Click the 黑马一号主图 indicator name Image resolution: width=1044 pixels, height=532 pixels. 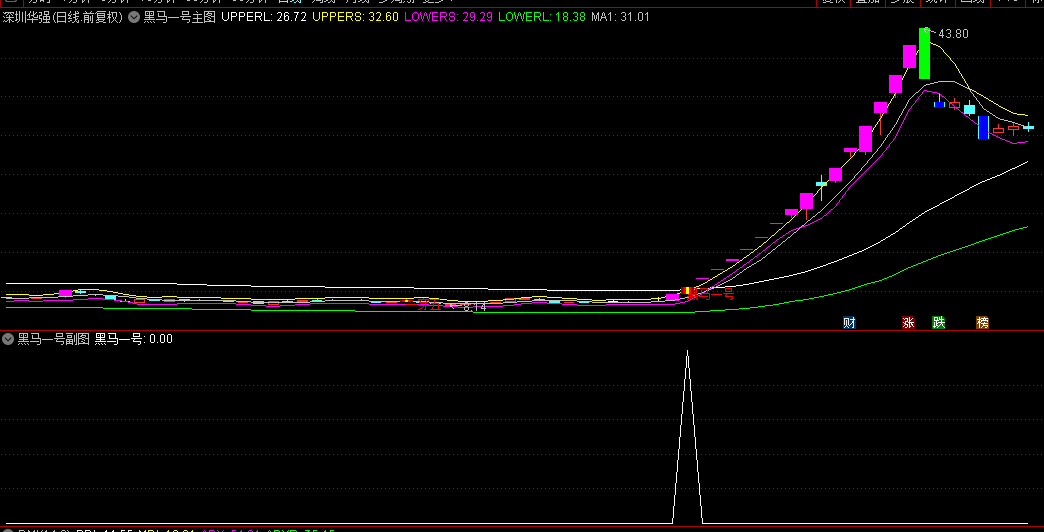tap(179, 17)
